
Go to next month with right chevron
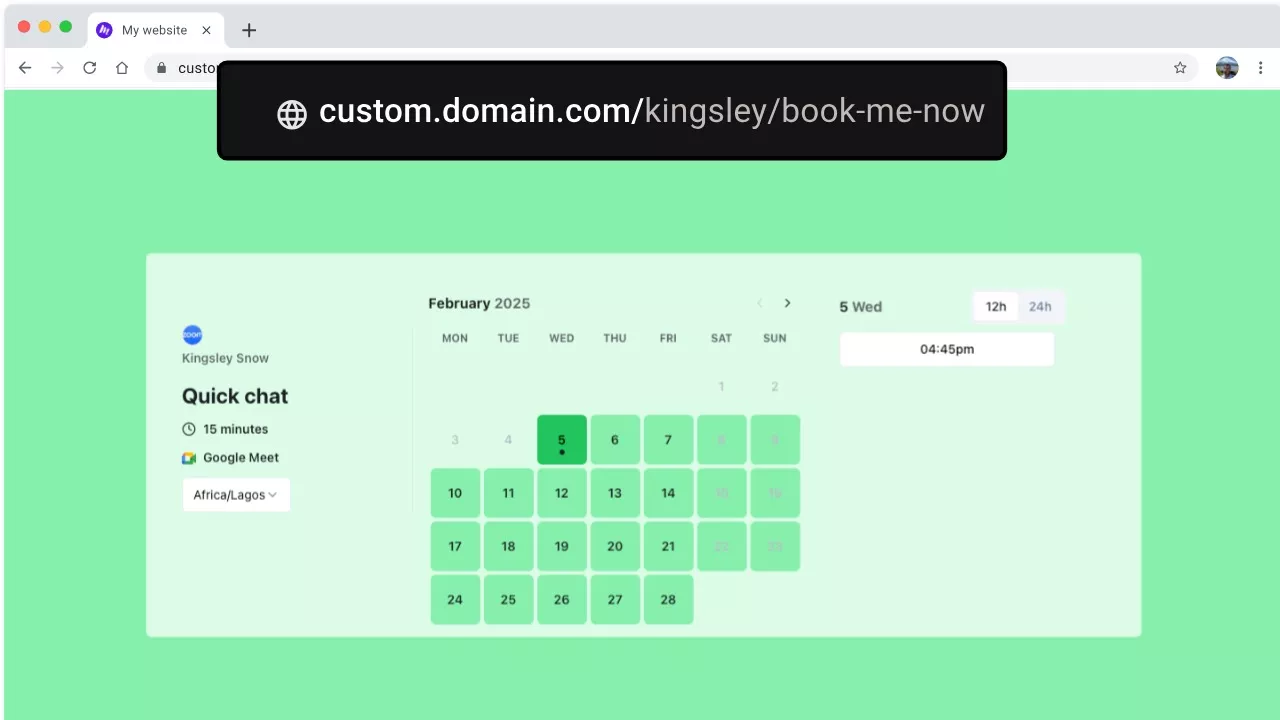[787, 303]
